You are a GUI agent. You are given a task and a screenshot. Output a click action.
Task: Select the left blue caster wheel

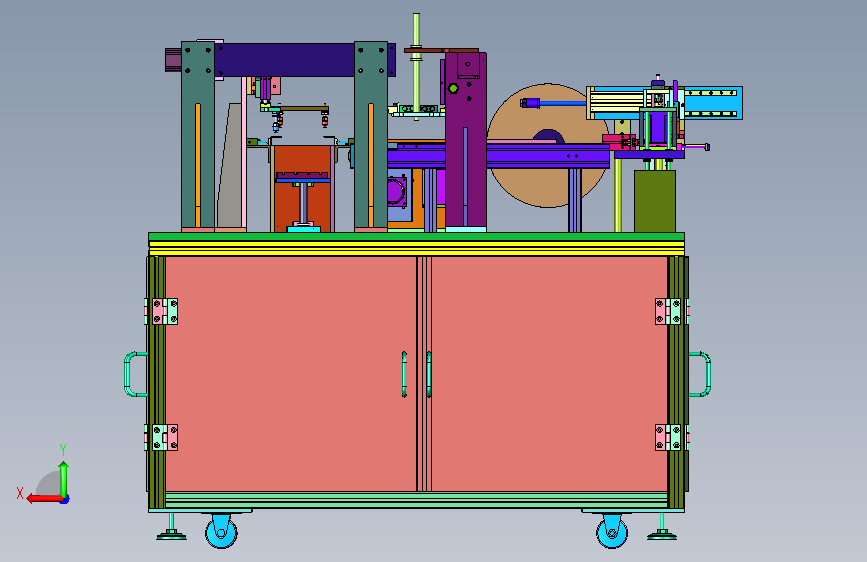(x=221, y=531)
